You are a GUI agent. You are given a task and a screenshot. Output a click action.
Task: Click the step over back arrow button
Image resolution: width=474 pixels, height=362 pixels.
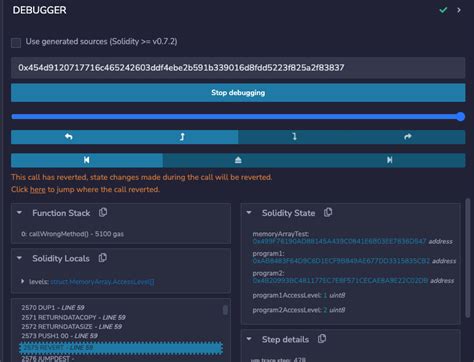(x=68, y=137)
